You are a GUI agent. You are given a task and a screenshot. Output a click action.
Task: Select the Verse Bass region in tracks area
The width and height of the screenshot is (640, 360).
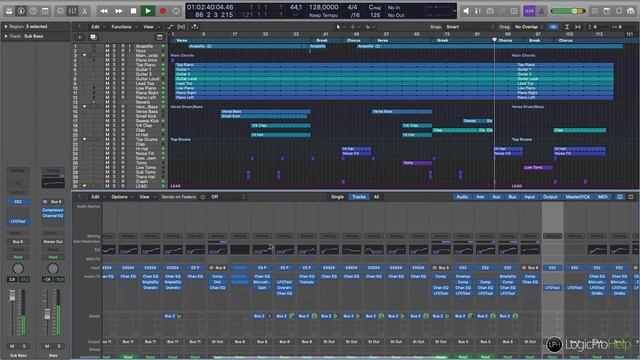point(265,111)
